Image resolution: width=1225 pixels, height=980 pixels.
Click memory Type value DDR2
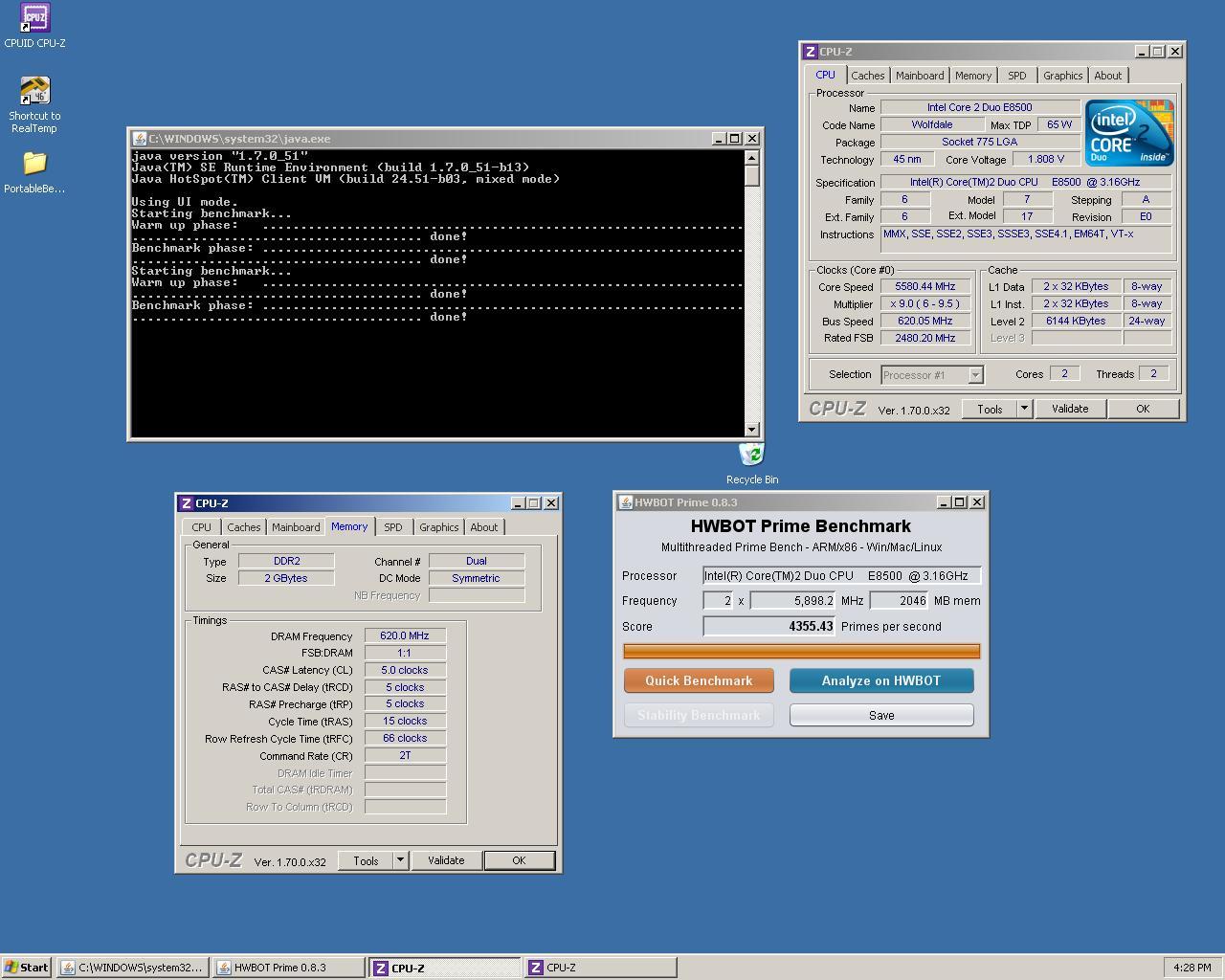pos(286,561)
